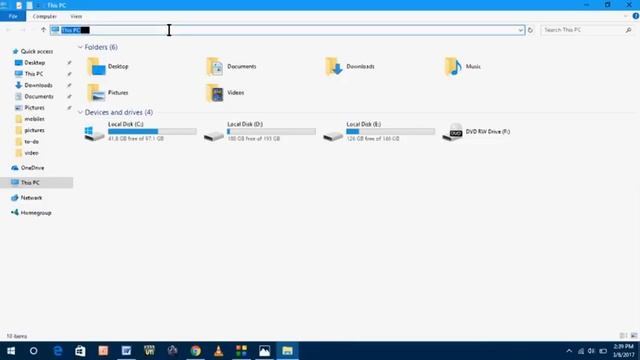Open the Music folder icon
Screen dimensions: 640x360
point(453,67)
